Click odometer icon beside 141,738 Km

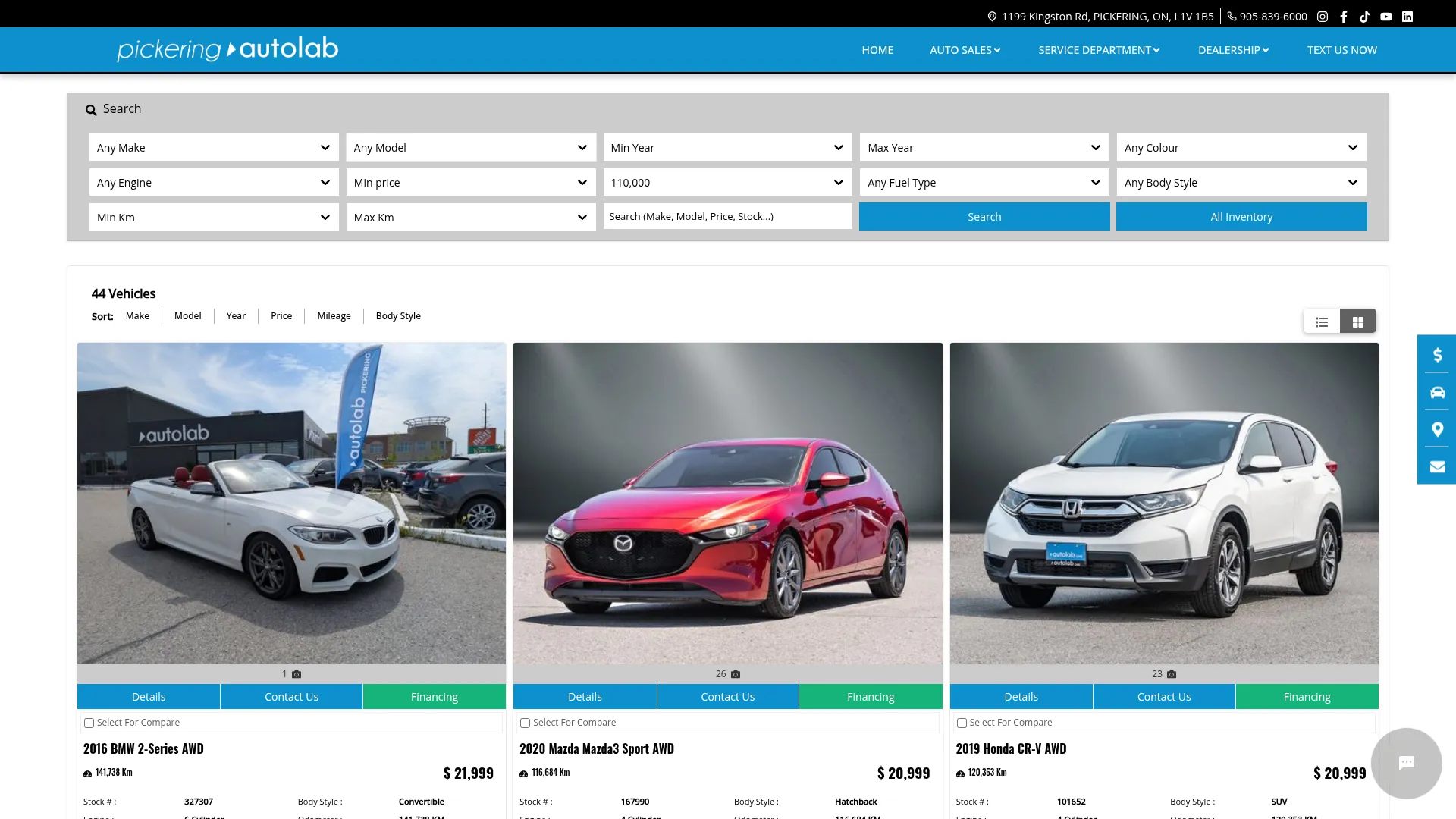pos(87,773)
